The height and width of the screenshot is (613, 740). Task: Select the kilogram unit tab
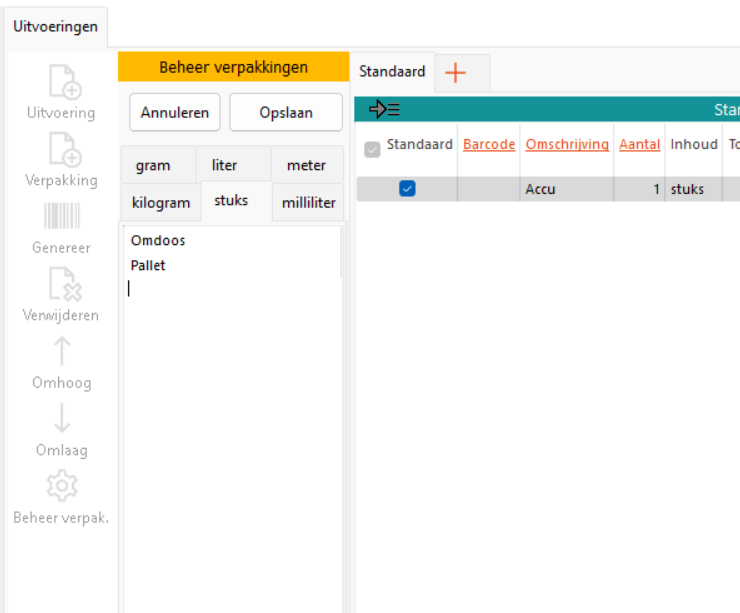160,203
